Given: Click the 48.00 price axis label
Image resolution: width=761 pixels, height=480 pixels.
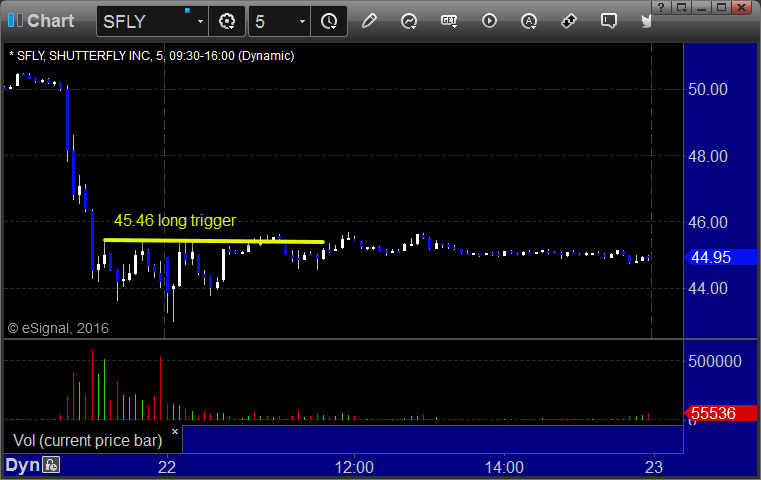Looking at the screenshot, I should 708,156.
